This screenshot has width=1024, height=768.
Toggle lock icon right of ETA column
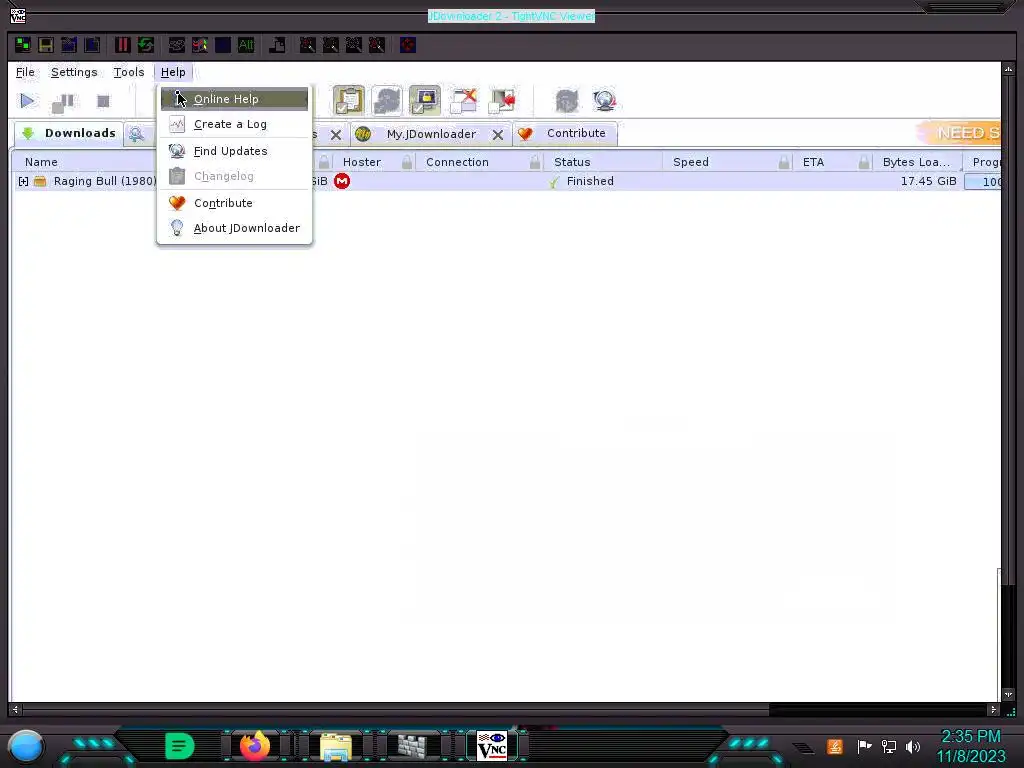(x=864, y=162)
